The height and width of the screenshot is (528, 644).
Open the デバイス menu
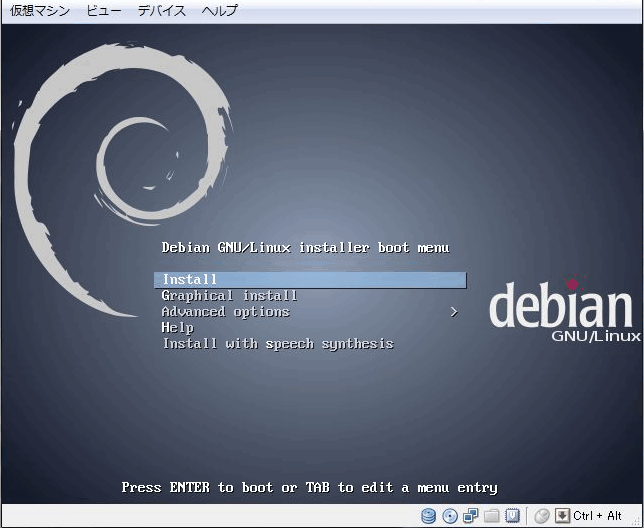point(161,11)
